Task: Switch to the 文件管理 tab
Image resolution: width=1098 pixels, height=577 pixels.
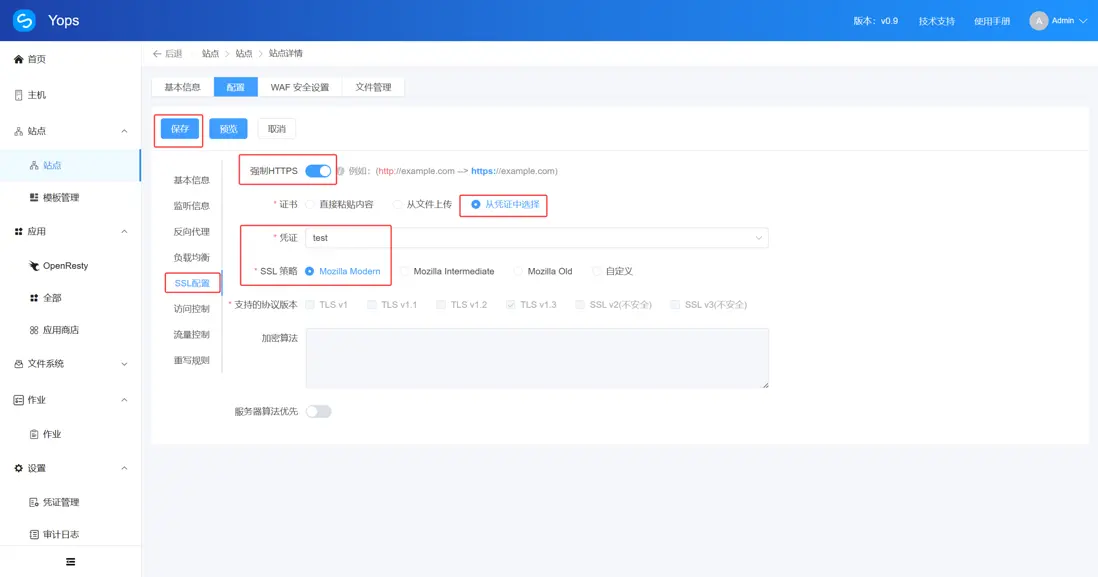Action: (373, 87)
